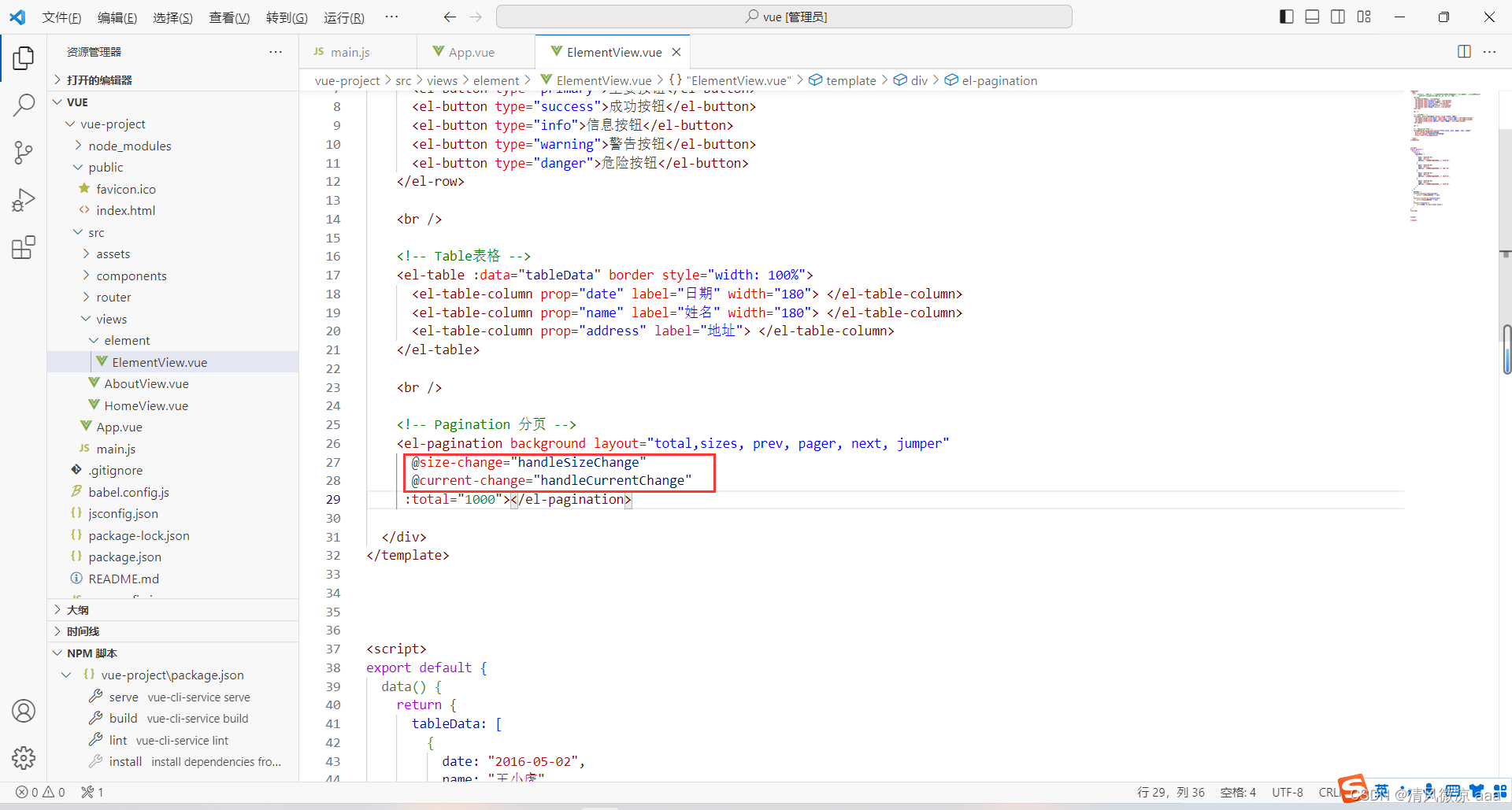Open .gitignore in the file tree
Image resolution: width=1512 pixels, height=810 pixels.
115,471
